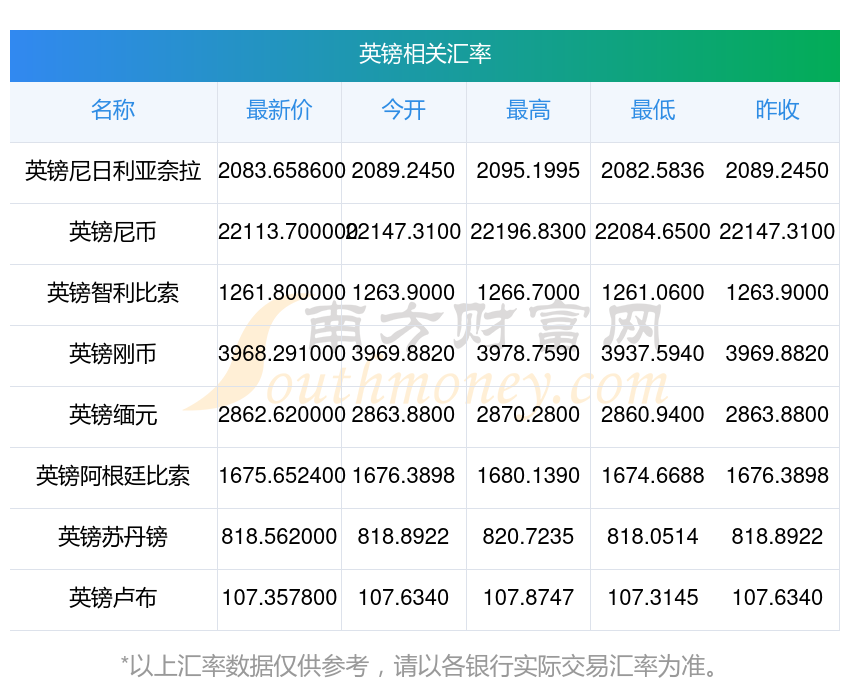This screenshot has height=698, width=850.
Task: Click the 英镑智利比索 row name
Action: tap(113, 293)
